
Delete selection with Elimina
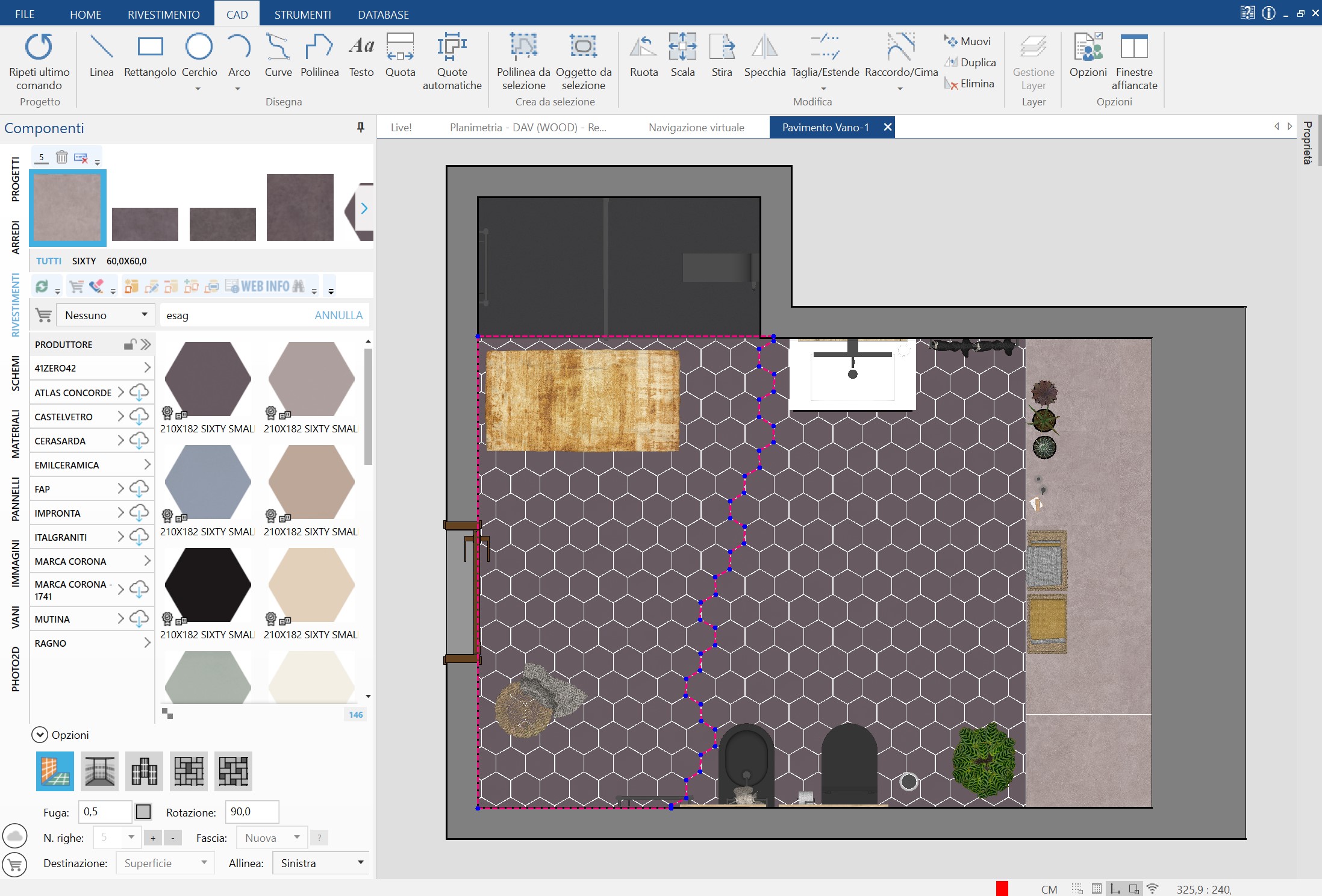(x=969, y=84)
